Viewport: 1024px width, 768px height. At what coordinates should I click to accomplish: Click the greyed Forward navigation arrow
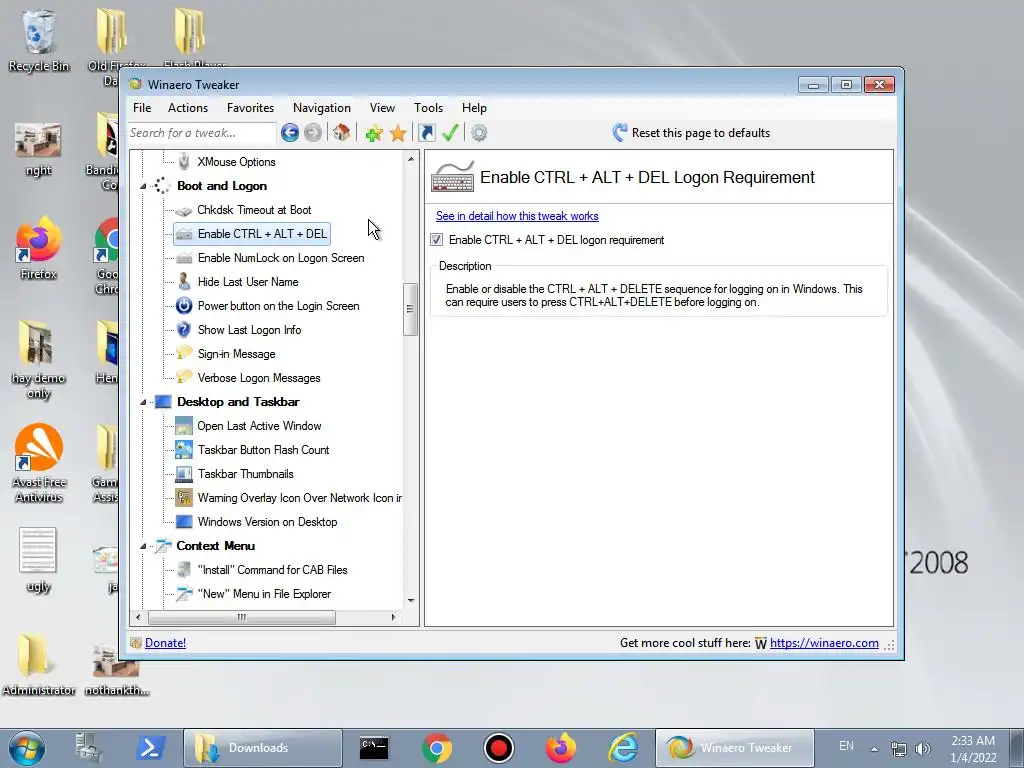tap(313, 133)
